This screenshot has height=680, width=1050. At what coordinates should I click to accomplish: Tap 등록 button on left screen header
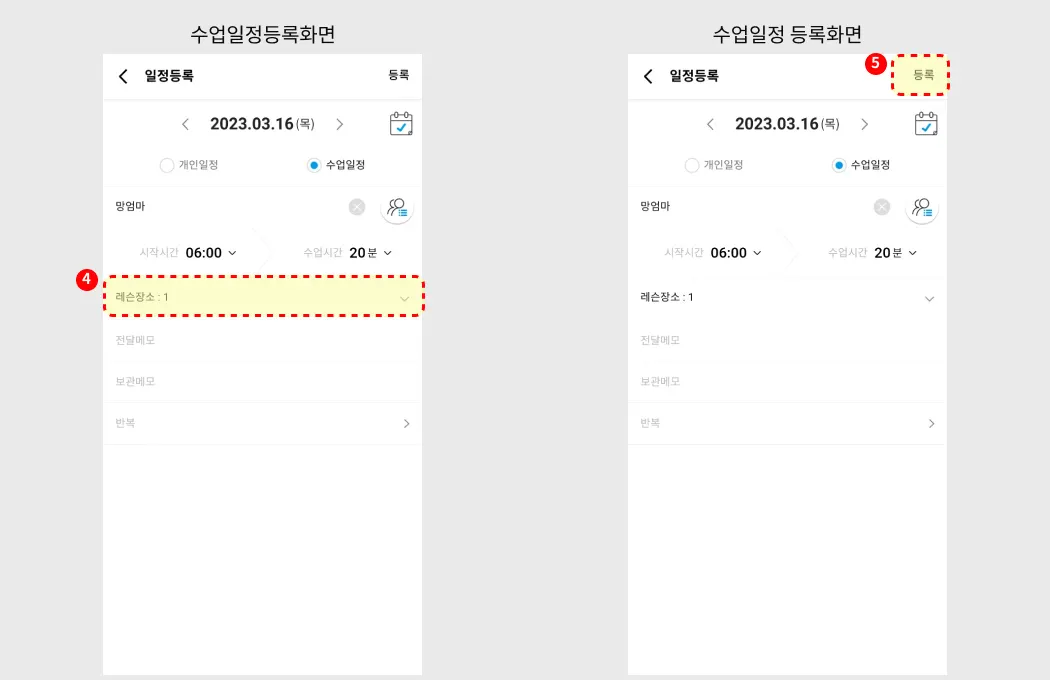399,75
